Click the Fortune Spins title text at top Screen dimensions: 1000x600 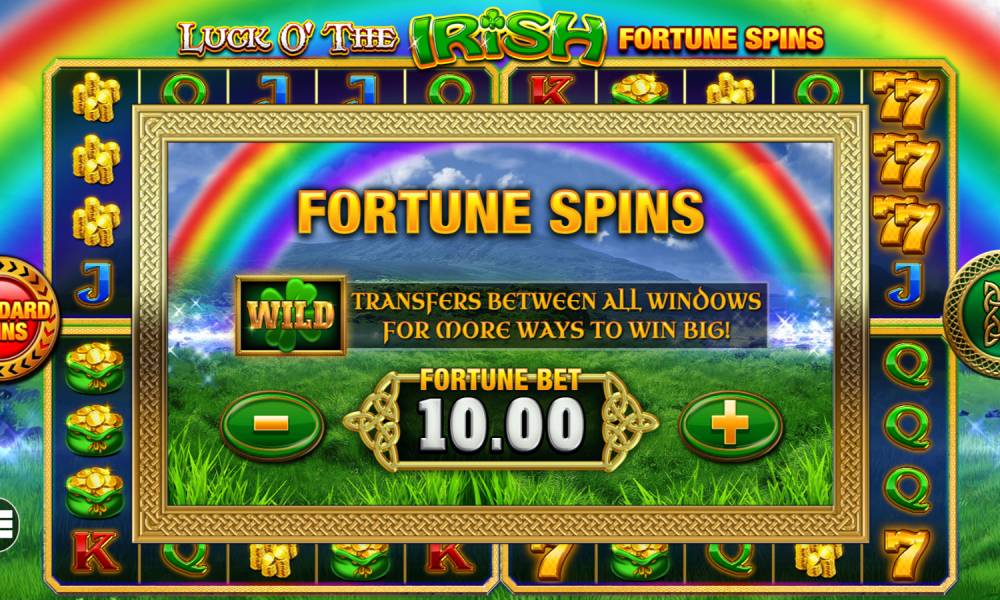coord(721,40)
